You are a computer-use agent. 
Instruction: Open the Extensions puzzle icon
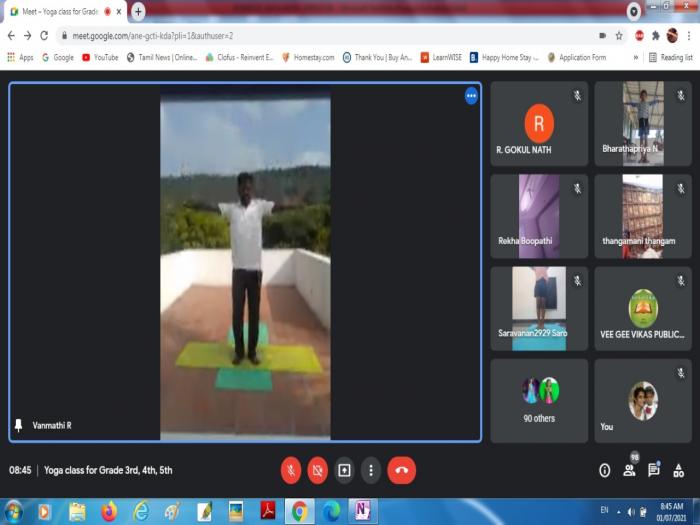656,36
